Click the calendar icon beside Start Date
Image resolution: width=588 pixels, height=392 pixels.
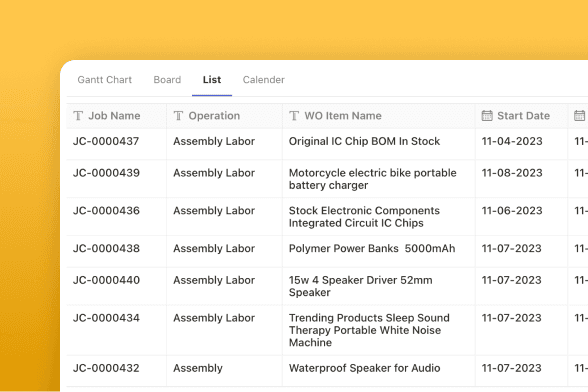point(487,116)
